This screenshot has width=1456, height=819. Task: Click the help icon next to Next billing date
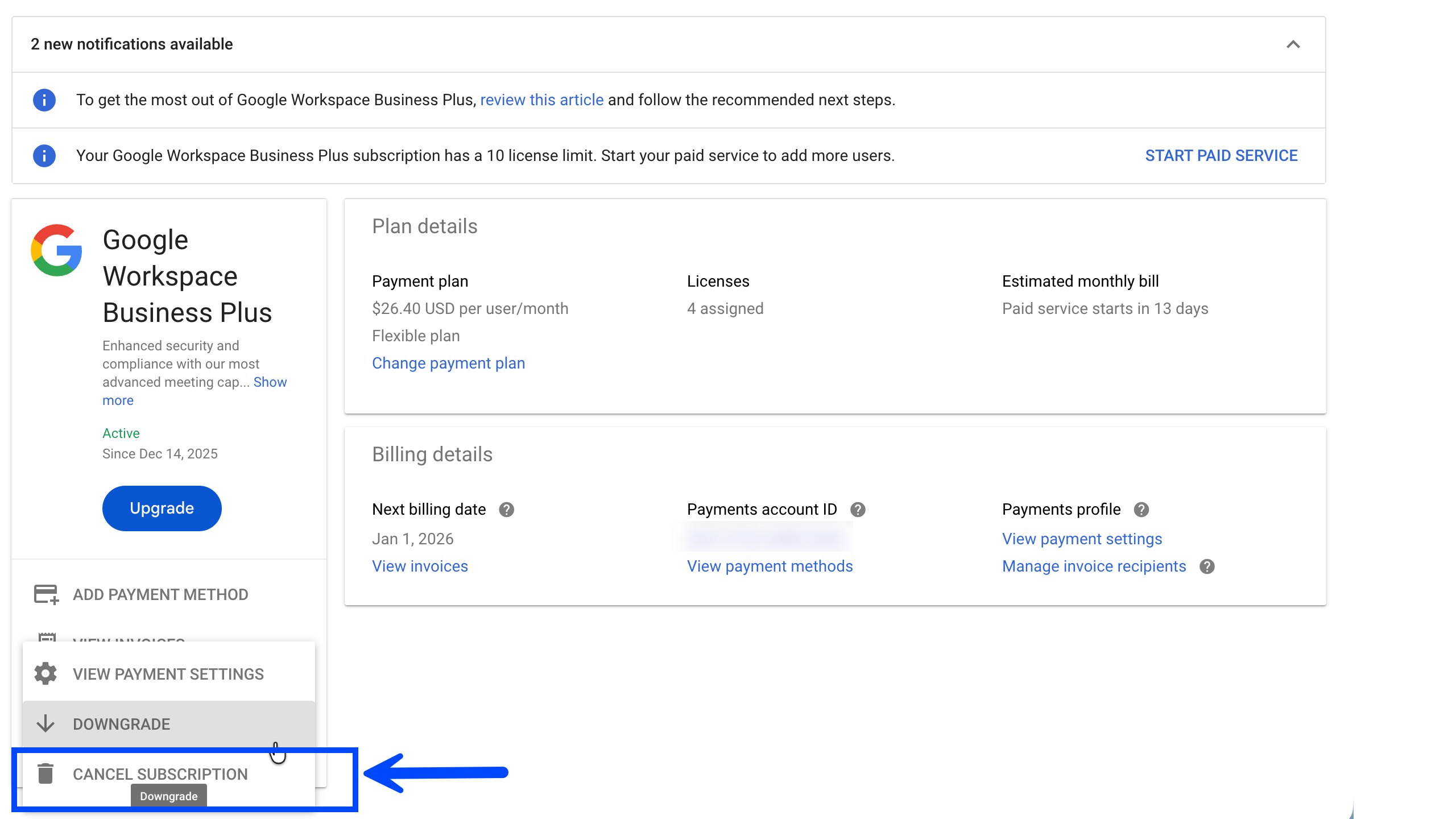(x=507, y=510)
